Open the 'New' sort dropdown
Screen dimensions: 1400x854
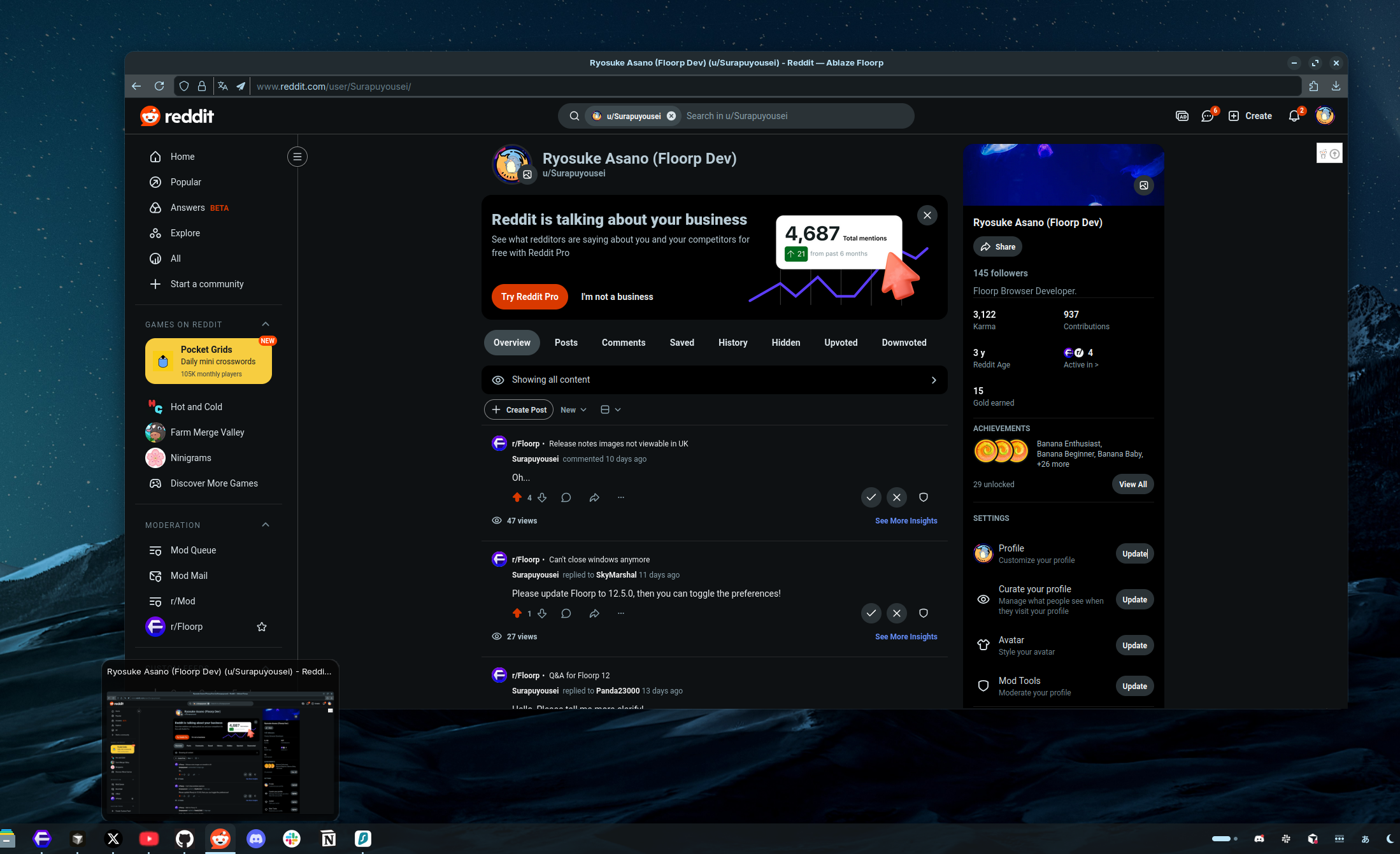coord(572,409)
